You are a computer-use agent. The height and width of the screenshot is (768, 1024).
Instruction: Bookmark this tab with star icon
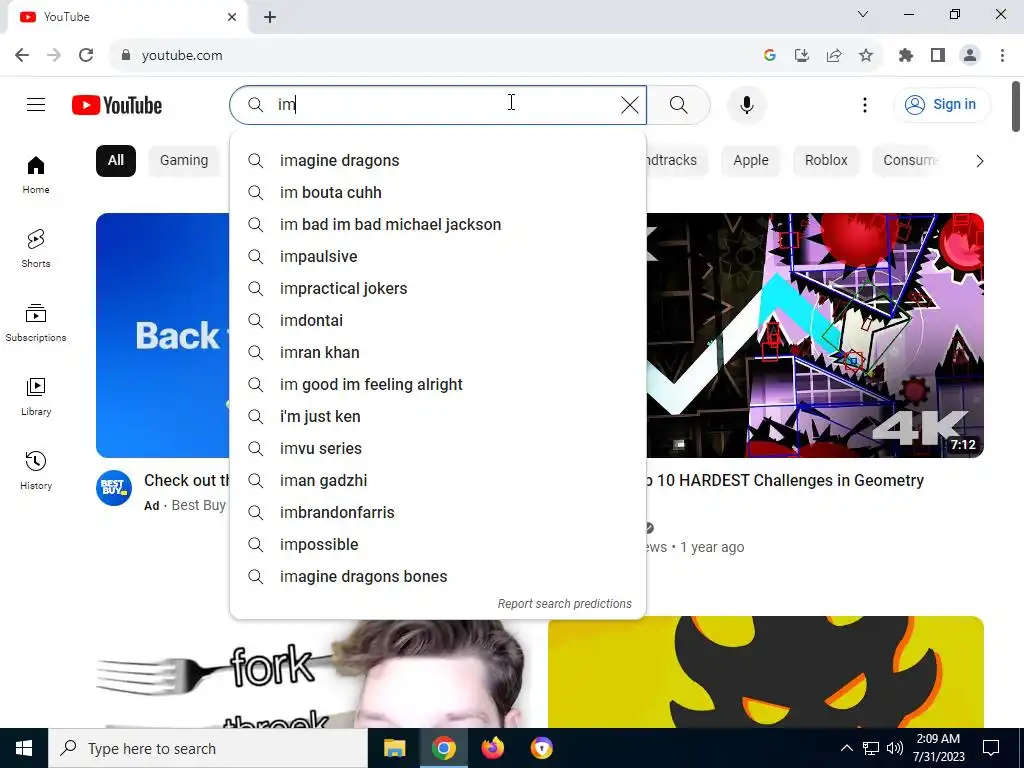(x=866, y=56)
